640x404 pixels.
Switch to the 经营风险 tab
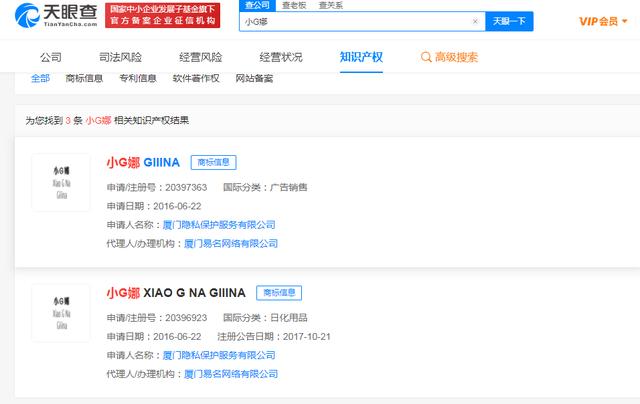[x=200, y=57]
